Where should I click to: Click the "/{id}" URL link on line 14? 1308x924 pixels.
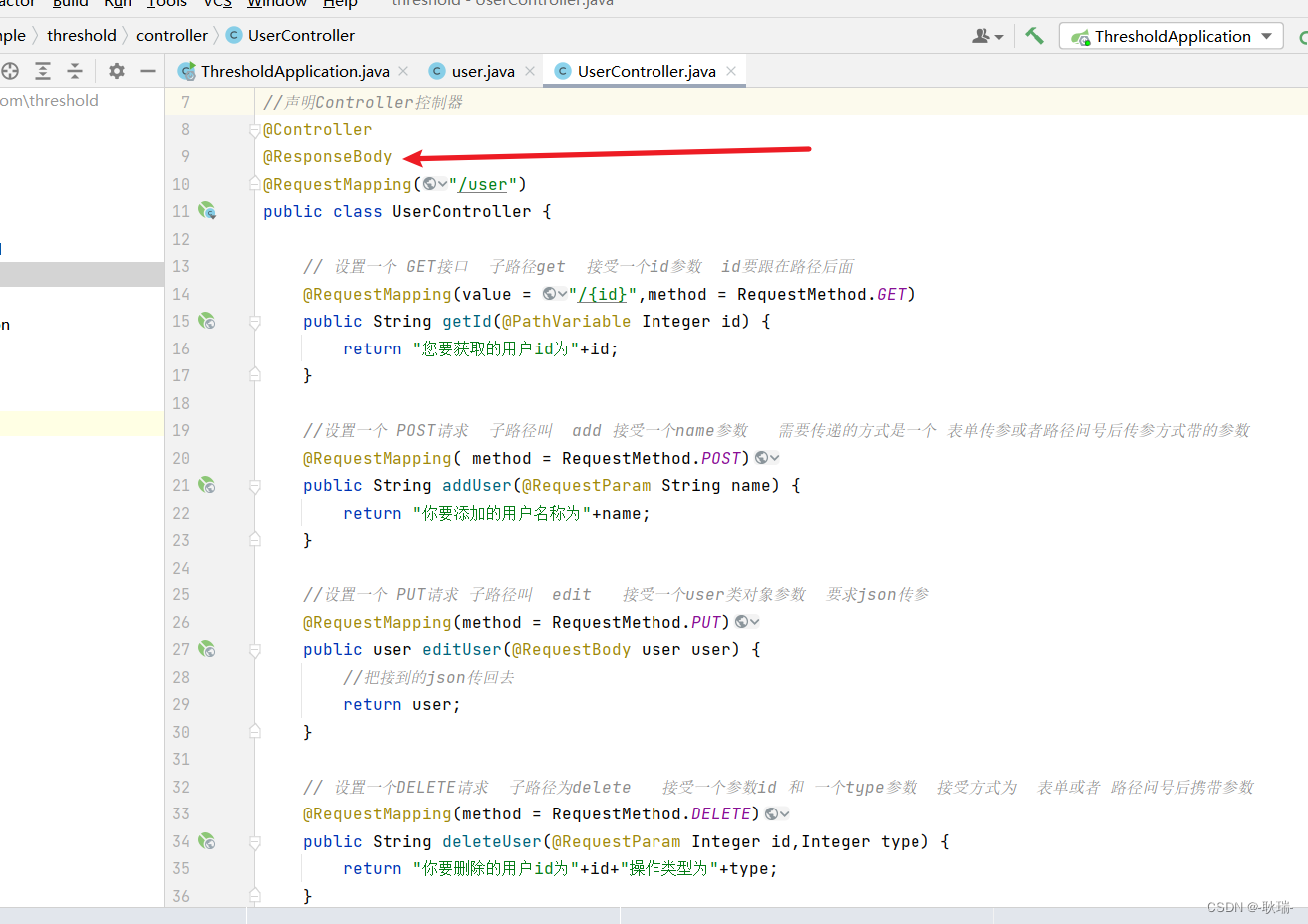tap(603, 294)
